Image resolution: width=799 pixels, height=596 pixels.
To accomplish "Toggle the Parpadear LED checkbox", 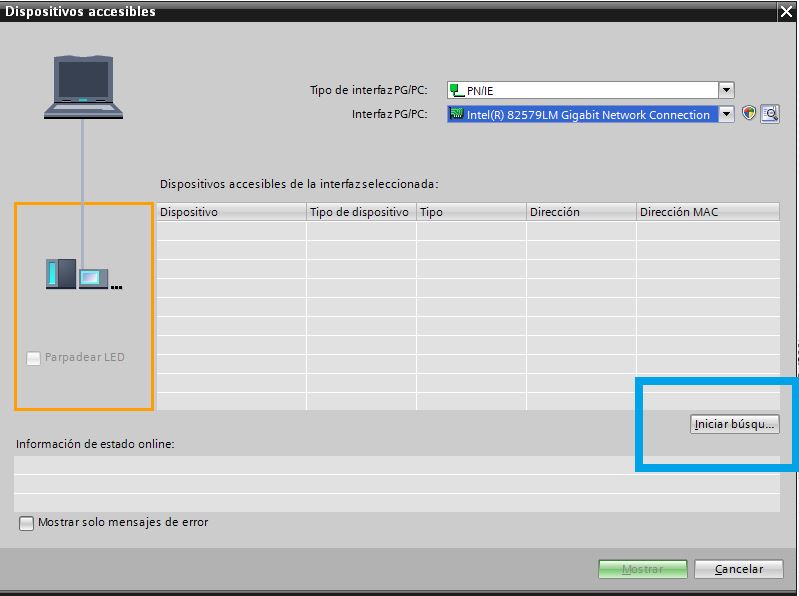I will pos(34,357).
